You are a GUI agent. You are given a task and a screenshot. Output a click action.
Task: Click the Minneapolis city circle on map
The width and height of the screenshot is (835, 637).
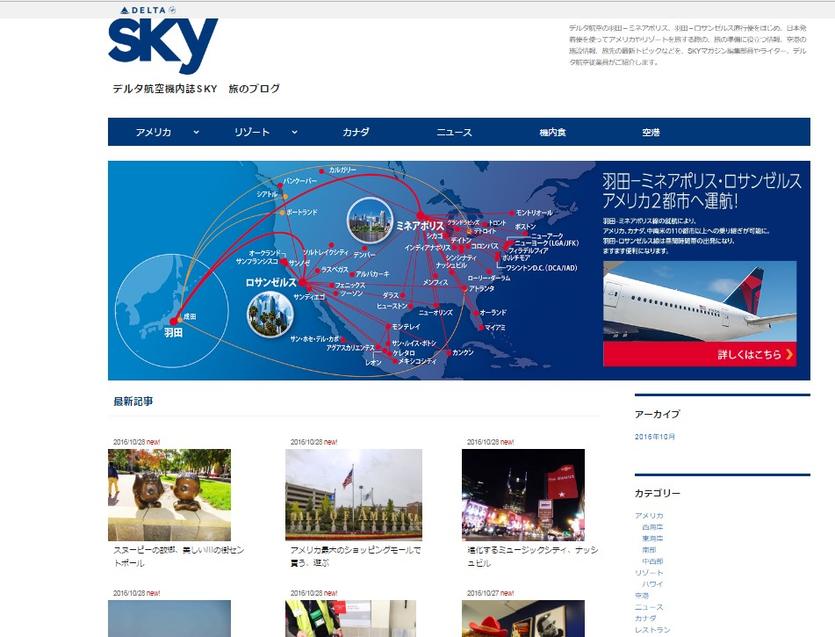pyautogui.click(x=368, y=221)
